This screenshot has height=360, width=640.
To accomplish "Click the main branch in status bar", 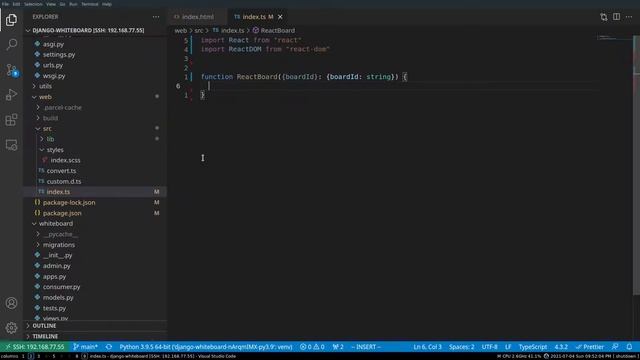I will [x=85, y=347].
